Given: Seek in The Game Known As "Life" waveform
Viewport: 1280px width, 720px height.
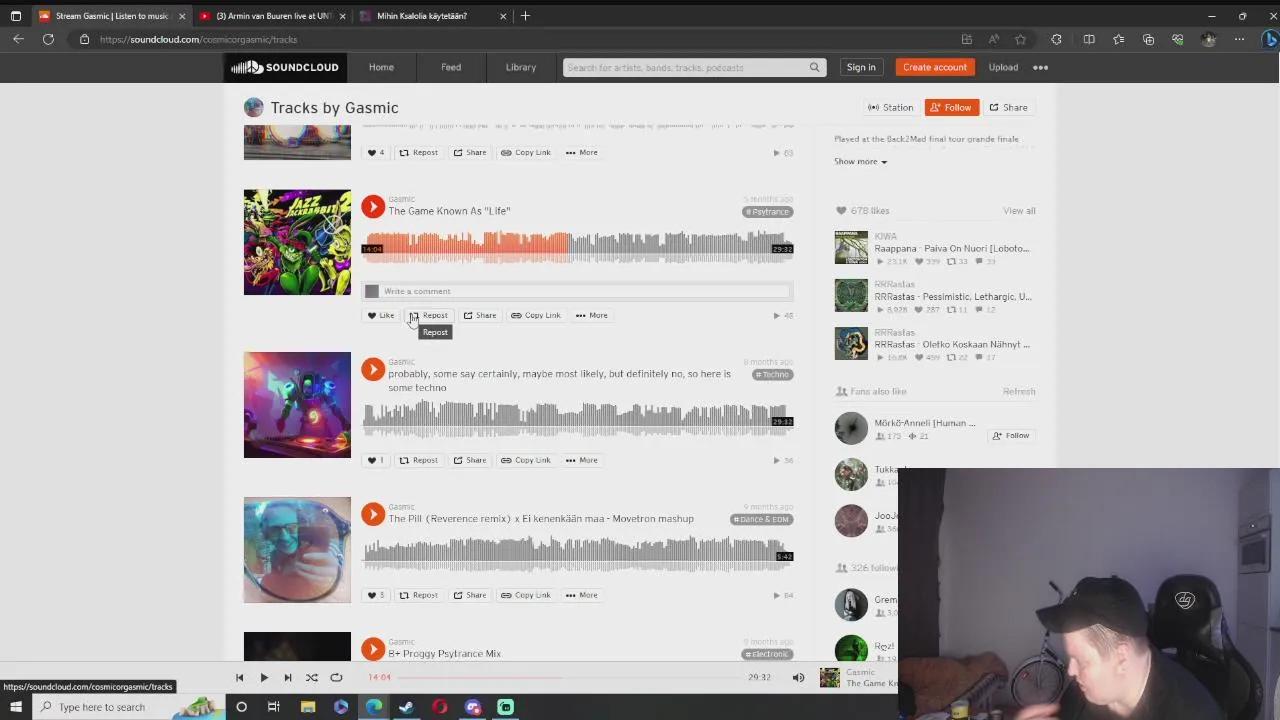Looking at the screenshot, I should tap(577, 246).
